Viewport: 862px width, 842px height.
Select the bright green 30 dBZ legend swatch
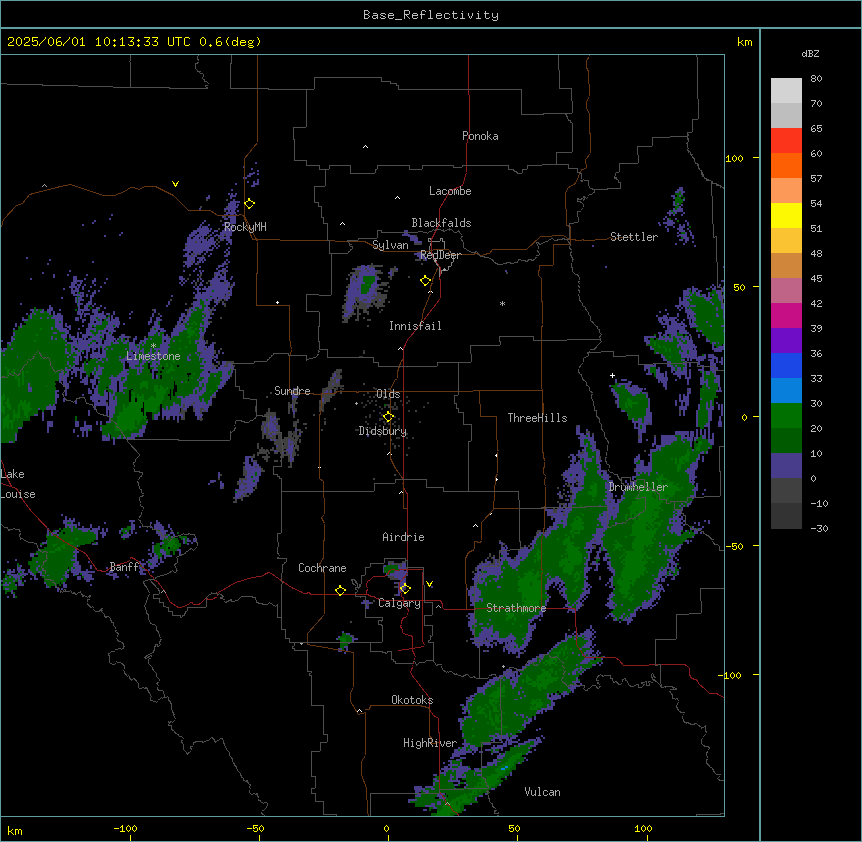click(786, 416)
